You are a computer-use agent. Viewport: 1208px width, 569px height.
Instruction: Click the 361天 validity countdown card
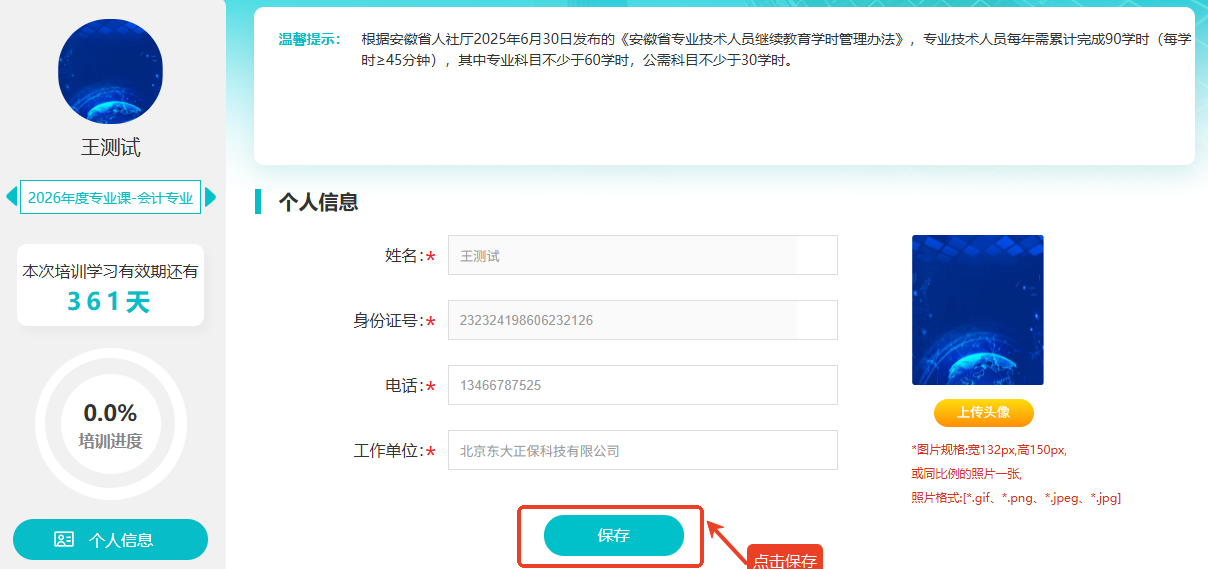click(110, 285)
